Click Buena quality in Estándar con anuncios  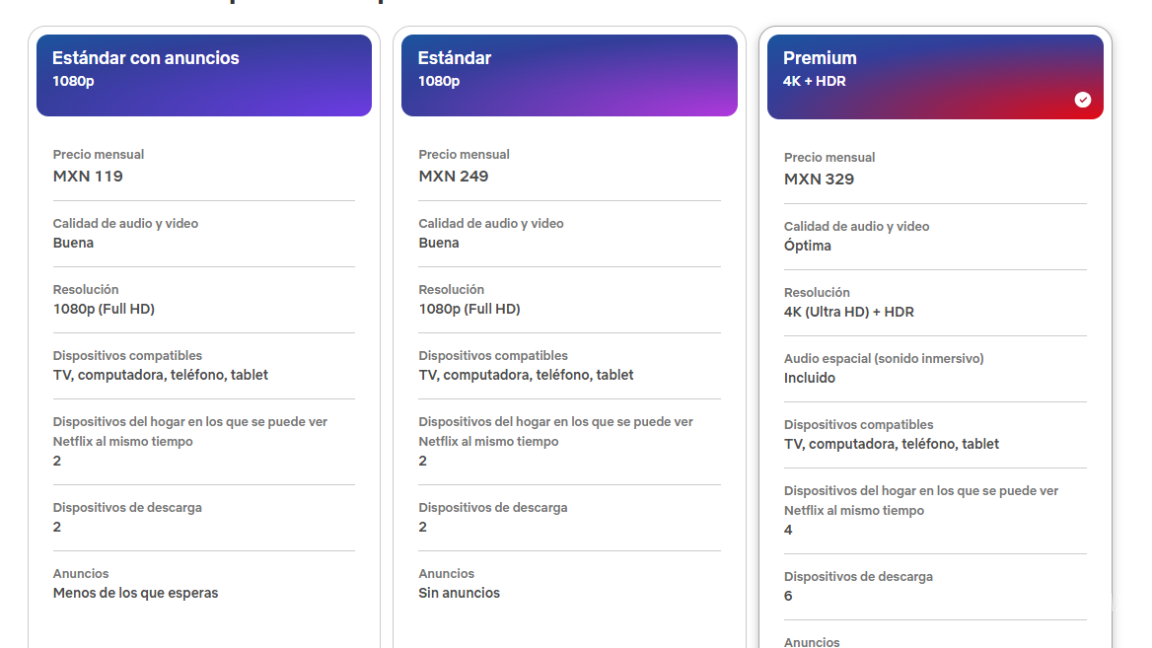coord(73,243)
